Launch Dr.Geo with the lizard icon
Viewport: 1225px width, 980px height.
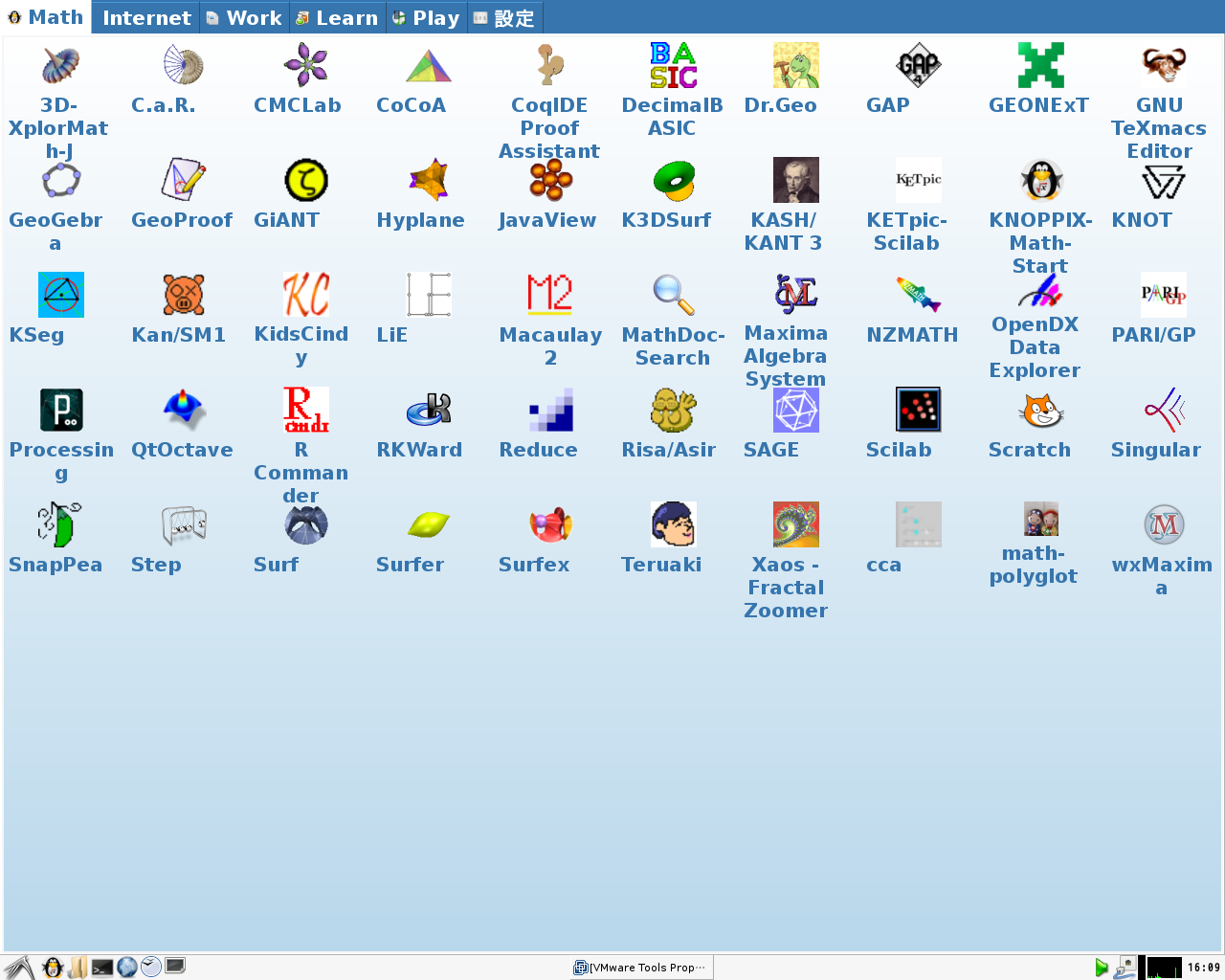coord(796,65)
